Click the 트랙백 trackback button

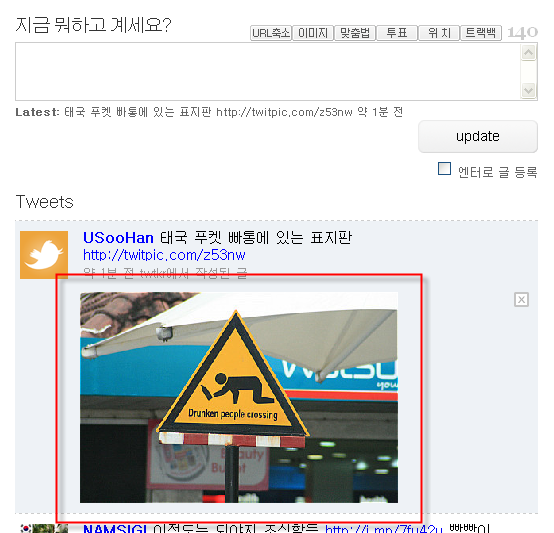(481, 33)
